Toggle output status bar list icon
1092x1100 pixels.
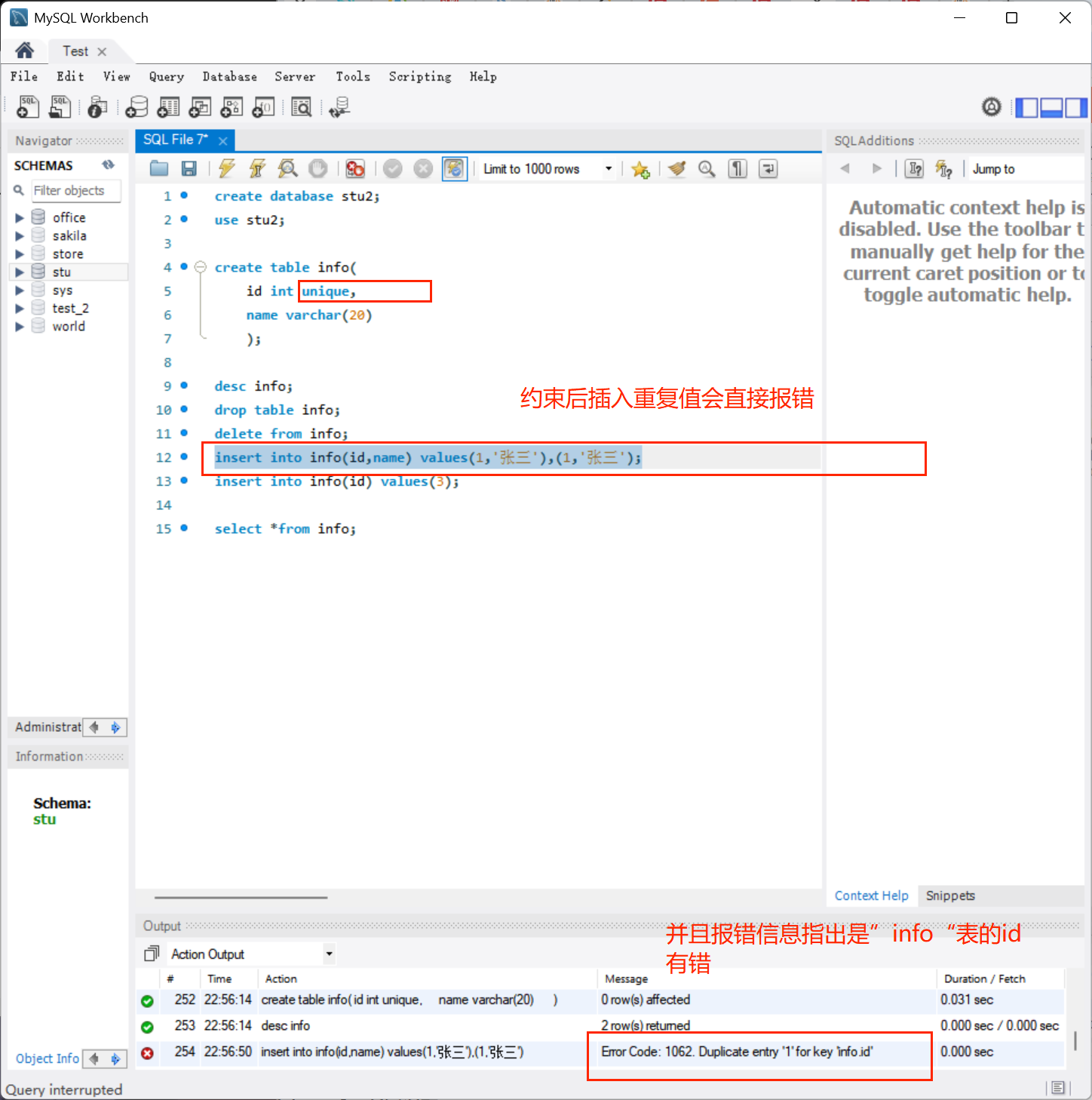[x=1057, y=1088]
